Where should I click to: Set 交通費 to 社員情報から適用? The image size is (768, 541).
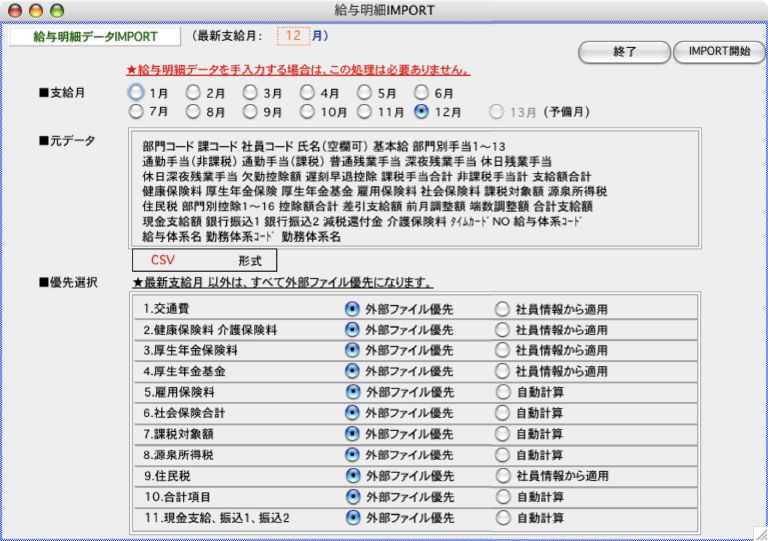coord(502,309)
